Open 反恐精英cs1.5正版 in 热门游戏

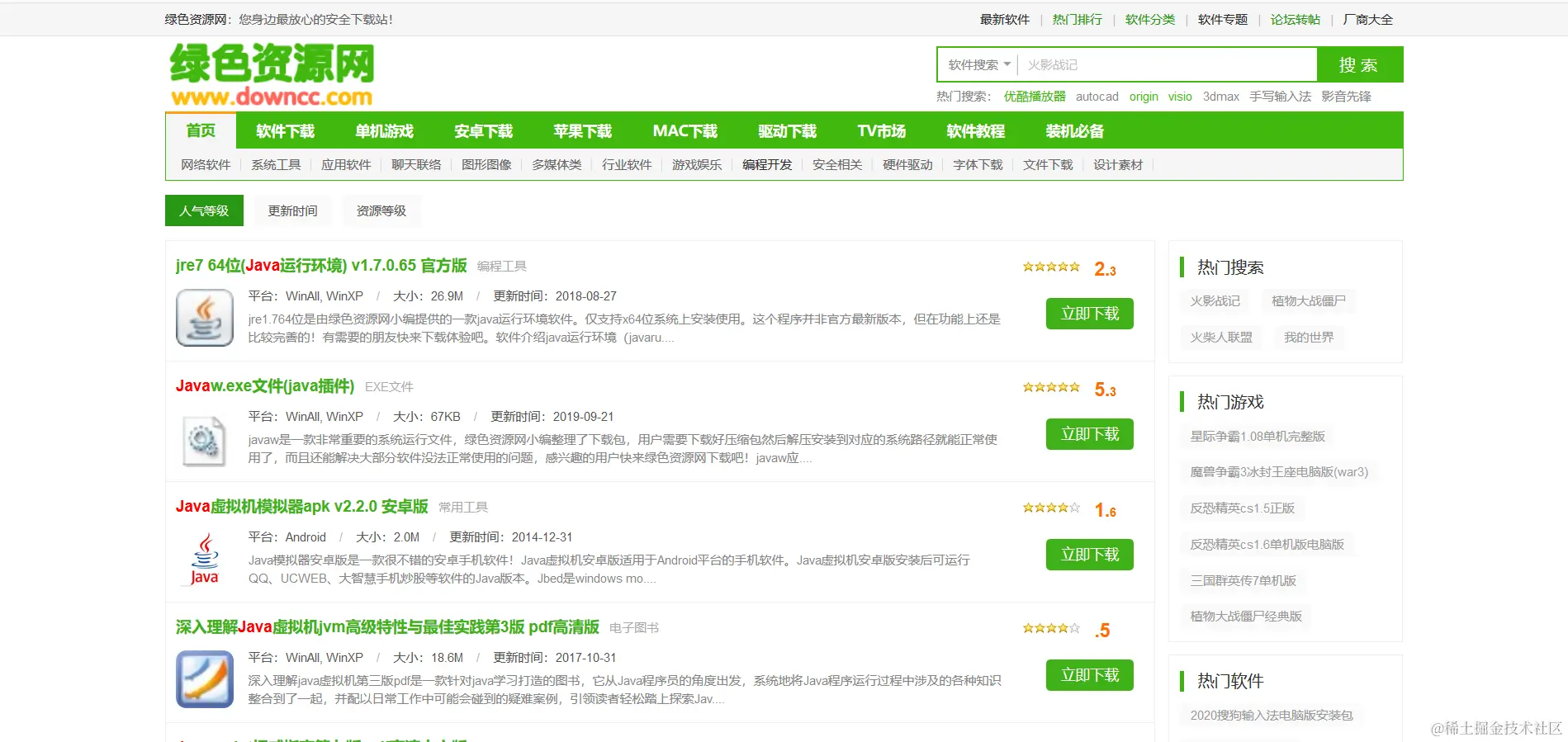tap(1243, 508)
